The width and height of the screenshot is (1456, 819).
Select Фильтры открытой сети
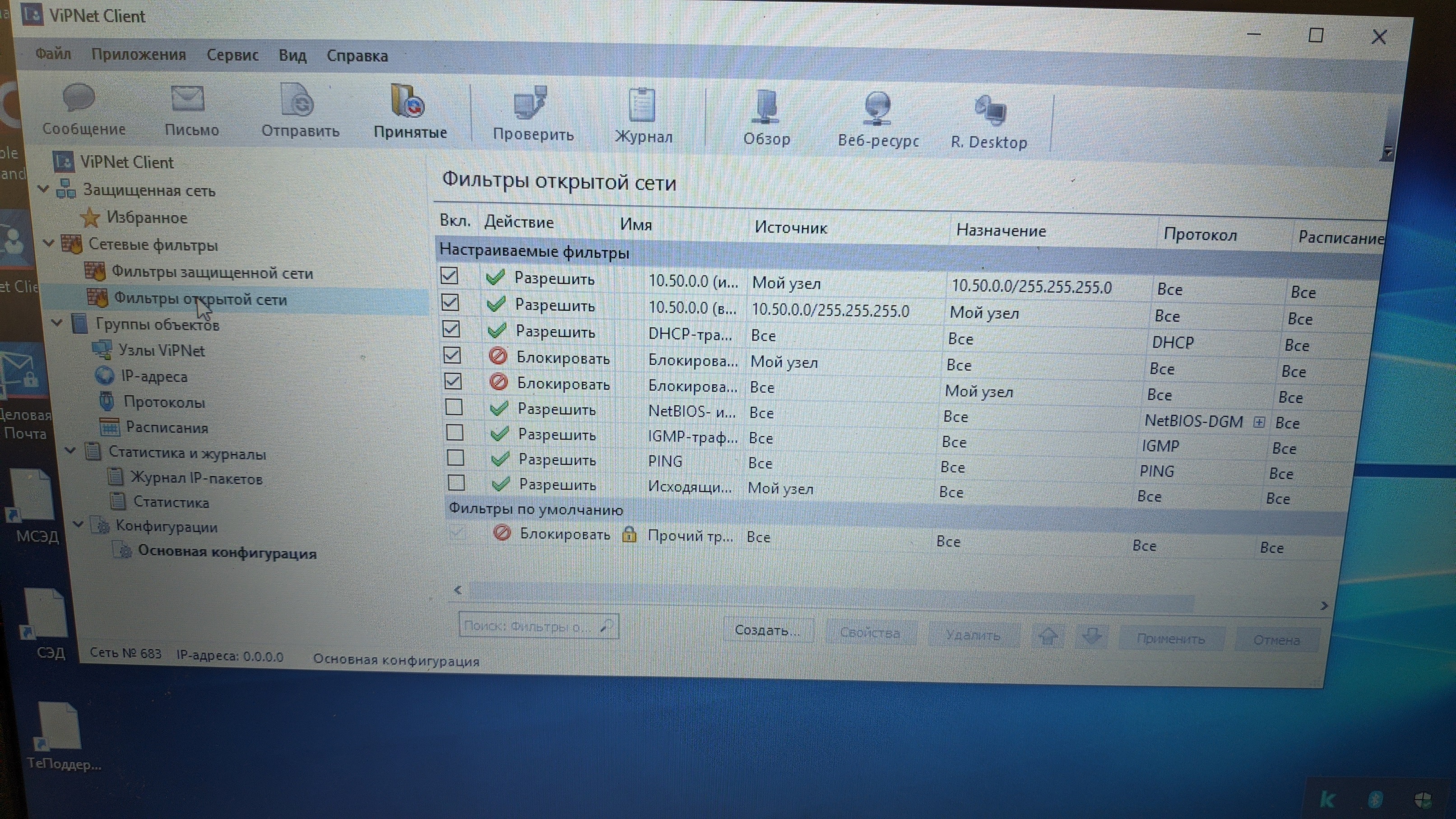point(201,298)
